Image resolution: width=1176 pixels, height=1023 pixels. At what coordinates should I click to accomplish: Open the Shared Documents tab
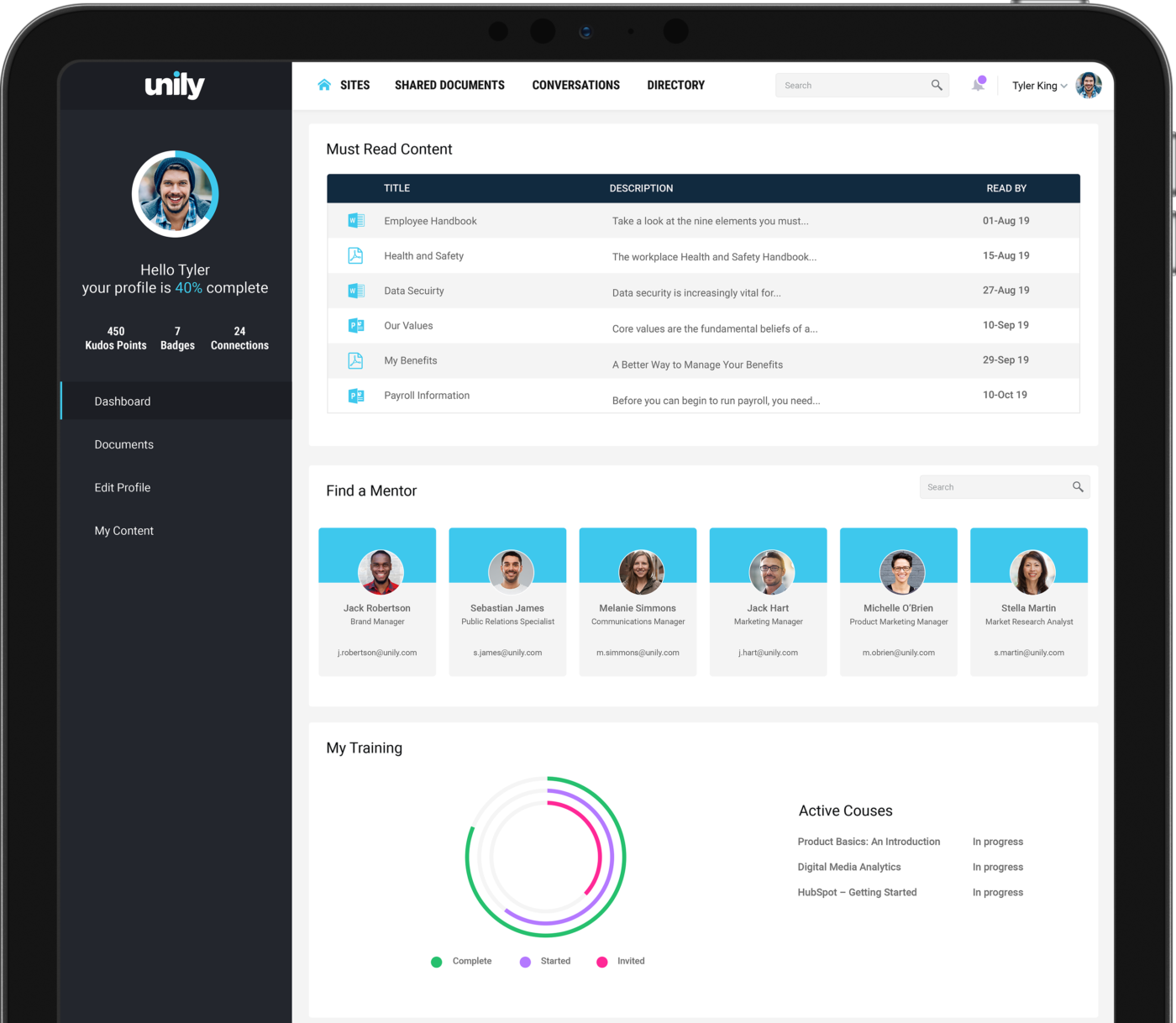point(449,85)
